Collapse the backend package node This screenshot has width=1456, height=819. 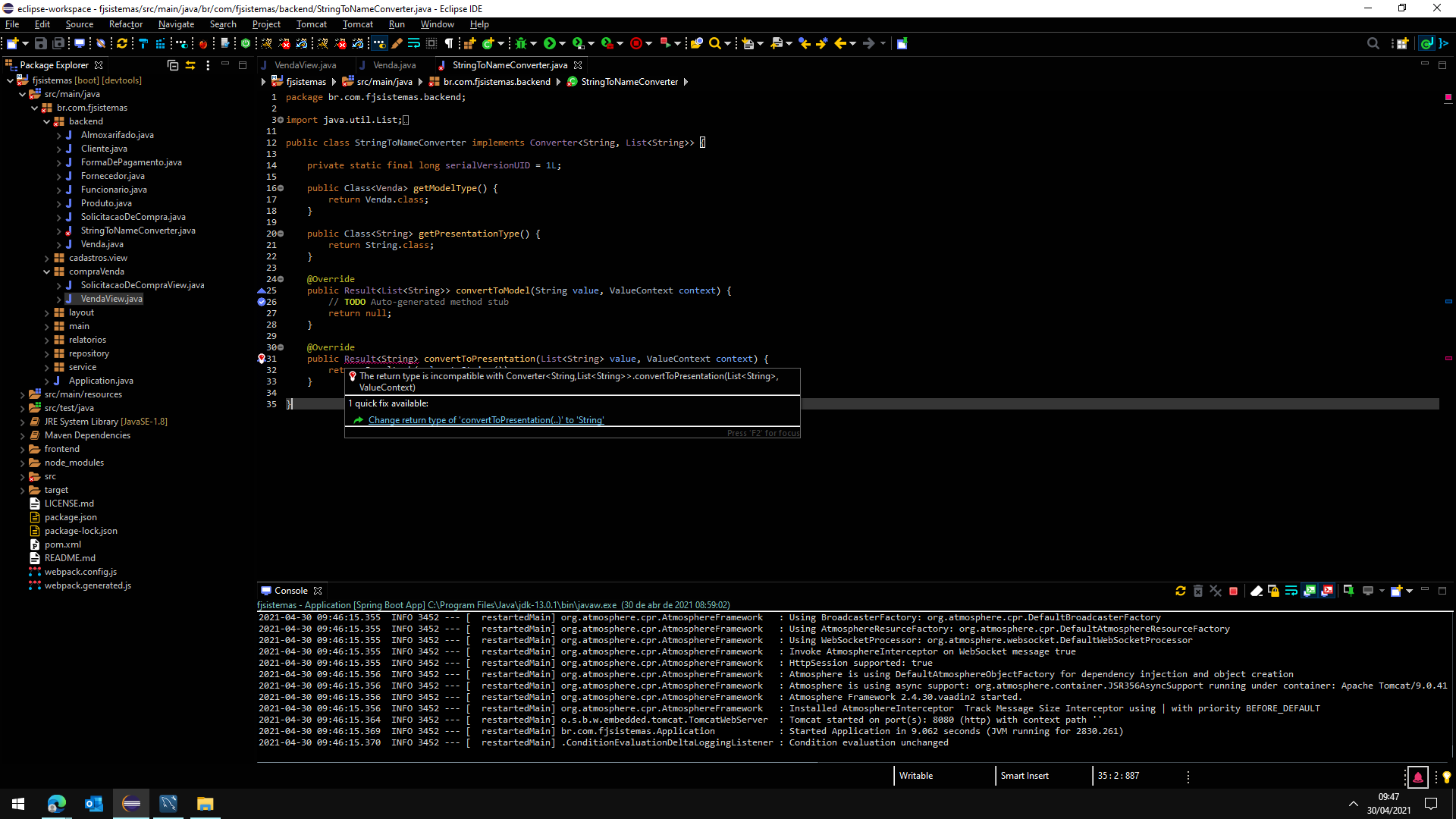pyautogui.click(x=46, y=121)
